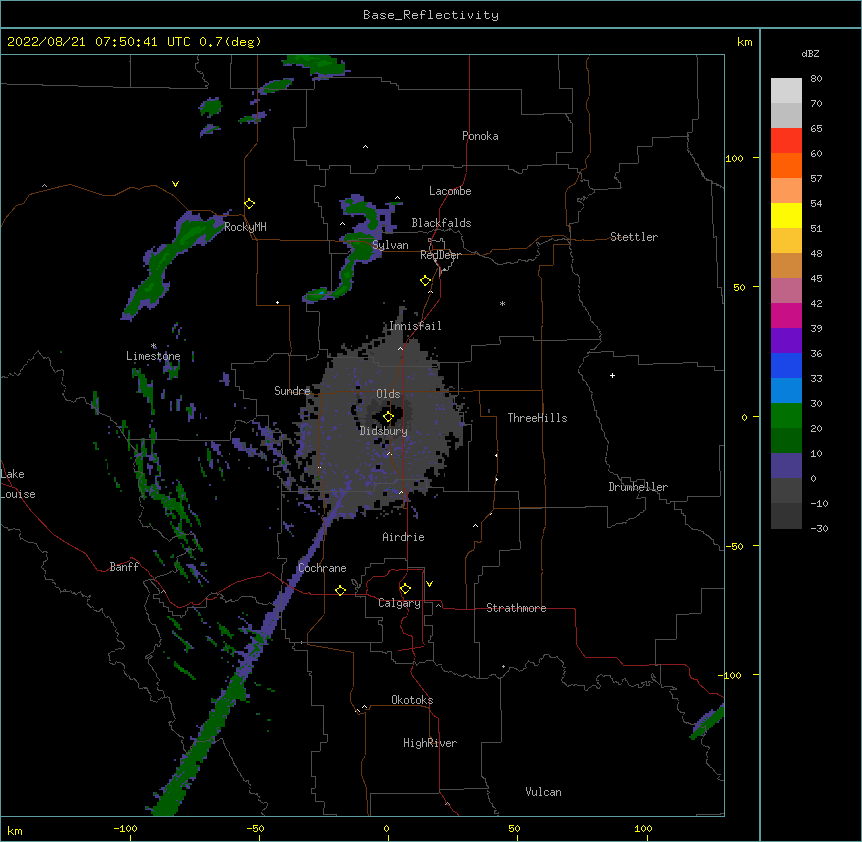862x842 pixels.
Task: Select the white asterisk above the Limestone label
Action: 154,346
